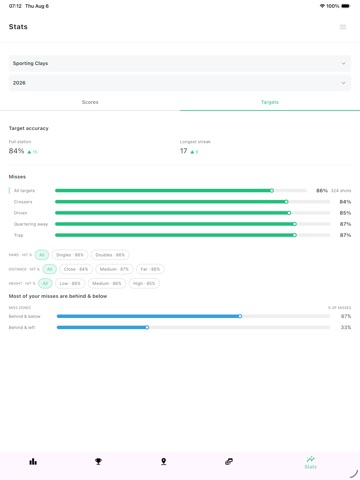Select the Crossers row label
Image resolution: width=360 pixels, height=480 pixels.
coord(23,202)
